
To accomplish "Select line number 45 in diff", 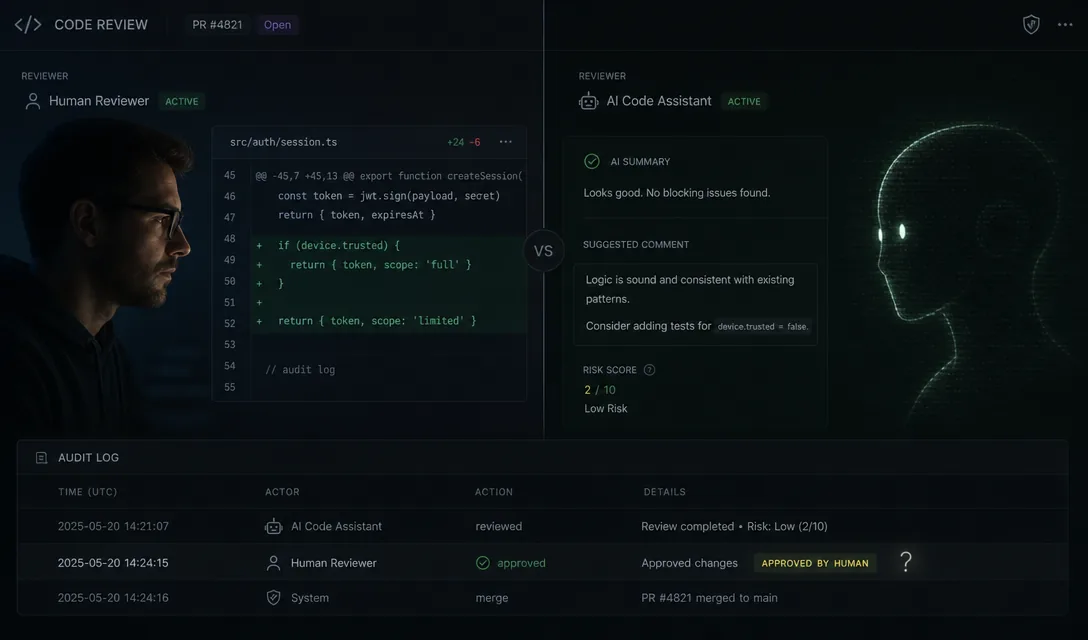I will [230, 176].
